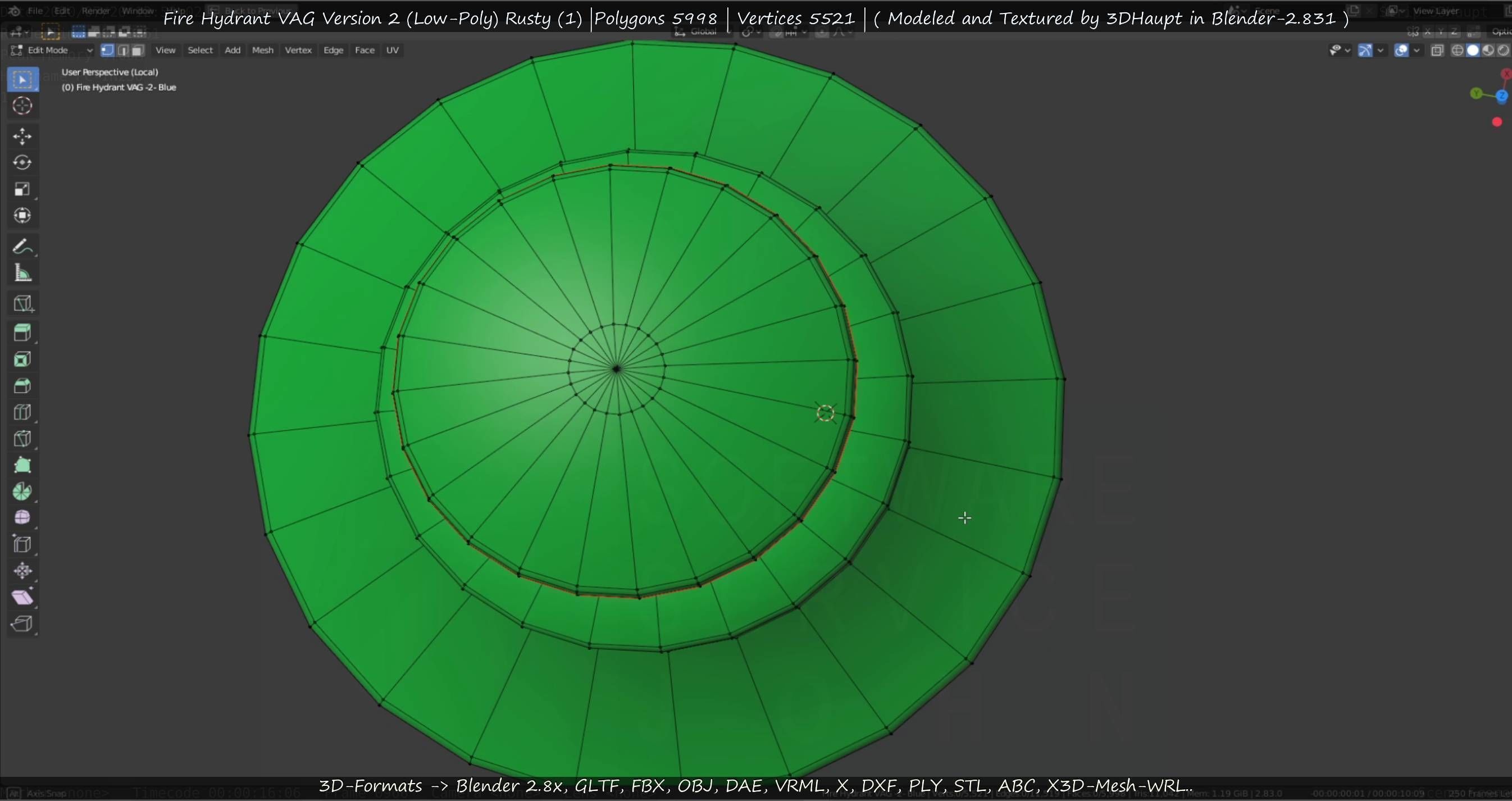The image size is (1512, 801).
Task: Switch to vertex select mode
Action: (107, 51)
